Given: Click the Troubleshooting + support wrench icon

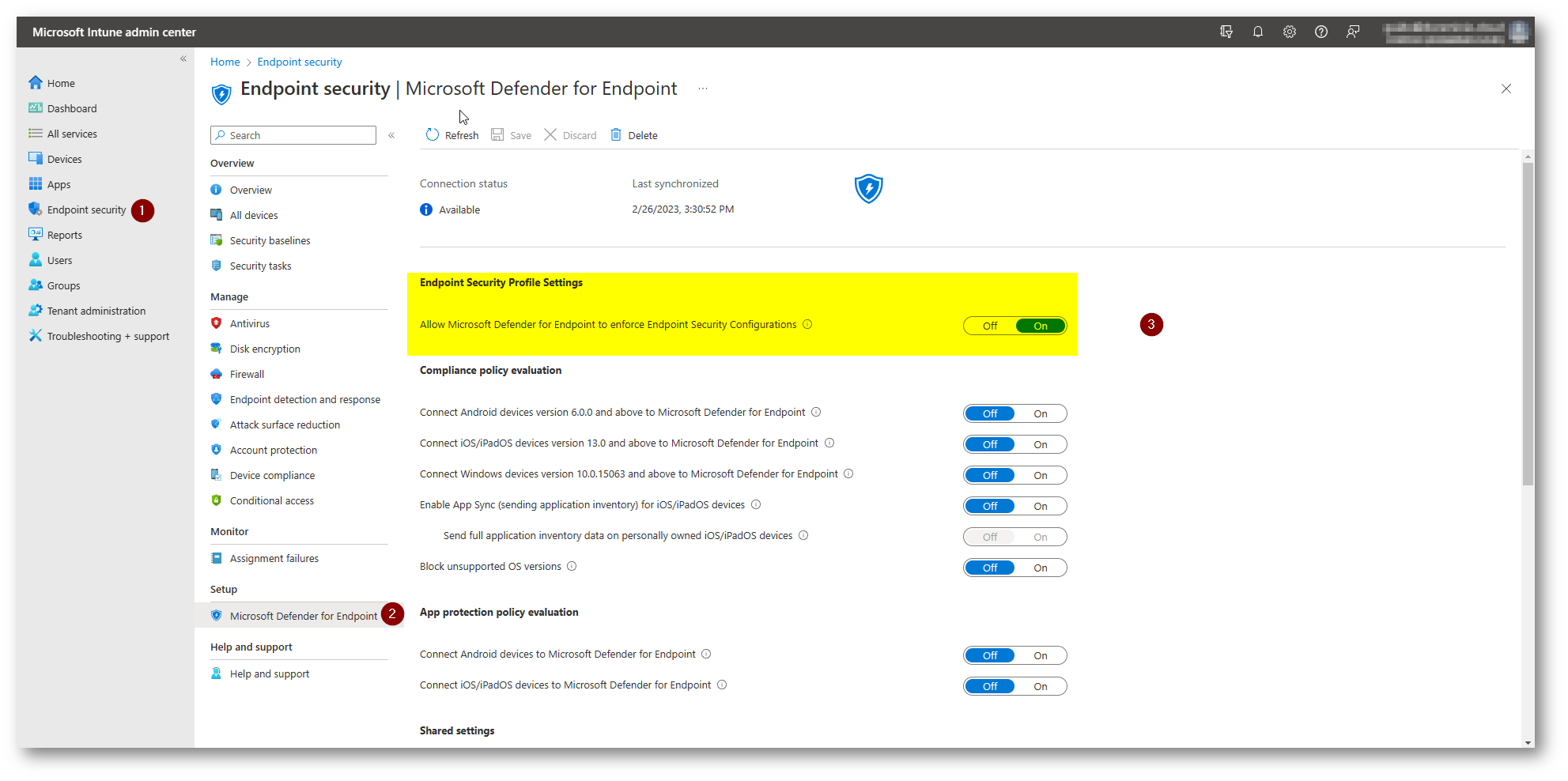Looking at the screenshot, I should 36,335.
